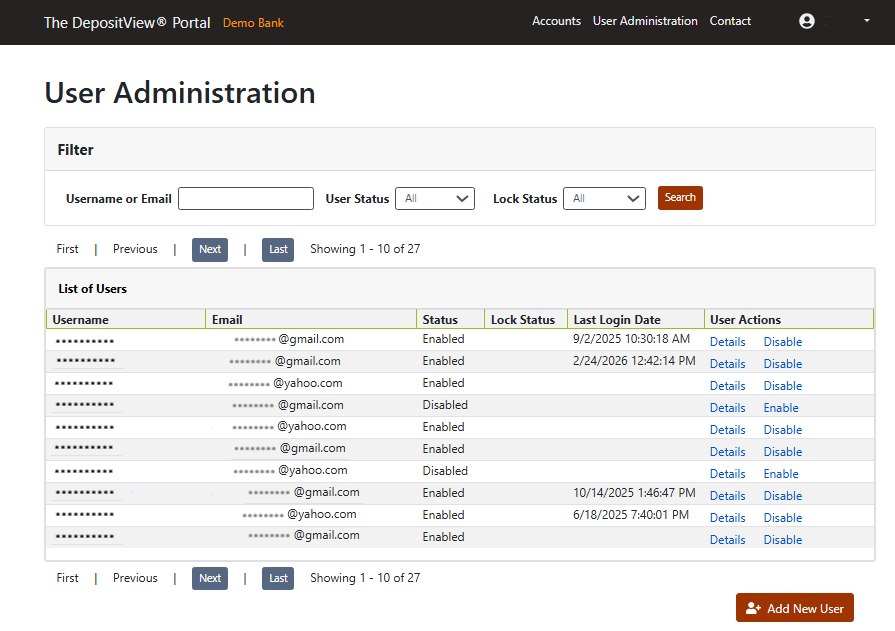Expand the User Status dropdown
895x631 pixels.
435,199
